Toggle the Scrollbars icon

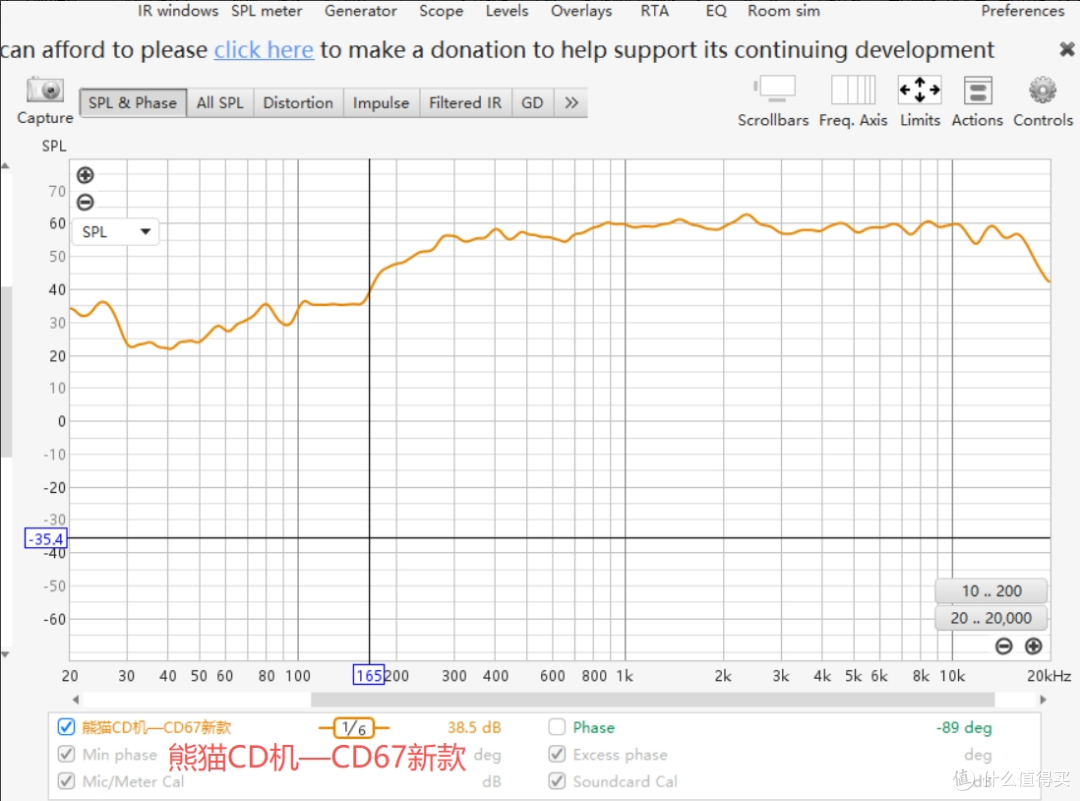click(x=775, y=89)
